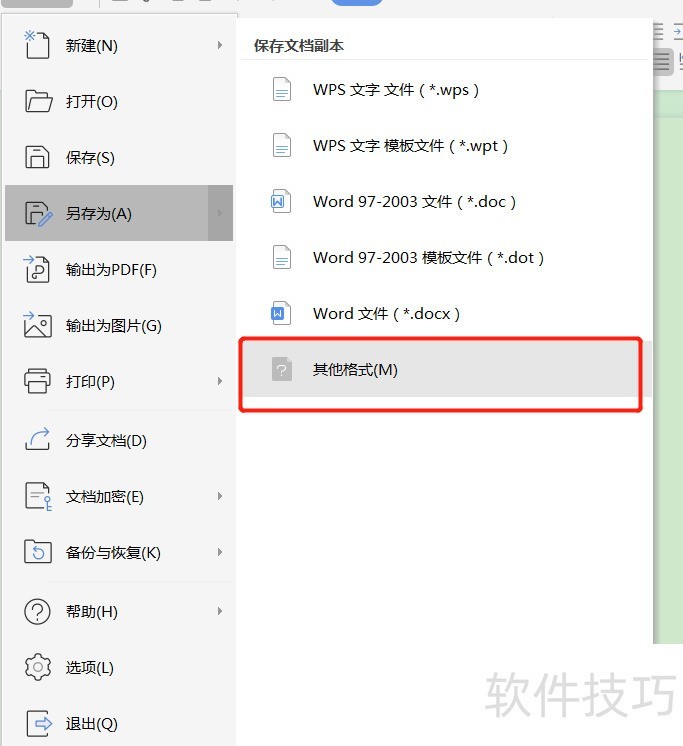Click the Word icon for Word 97-2003 文件 (*.doc)
Viewport: 683px width, 746px height.
click(281, 201)
